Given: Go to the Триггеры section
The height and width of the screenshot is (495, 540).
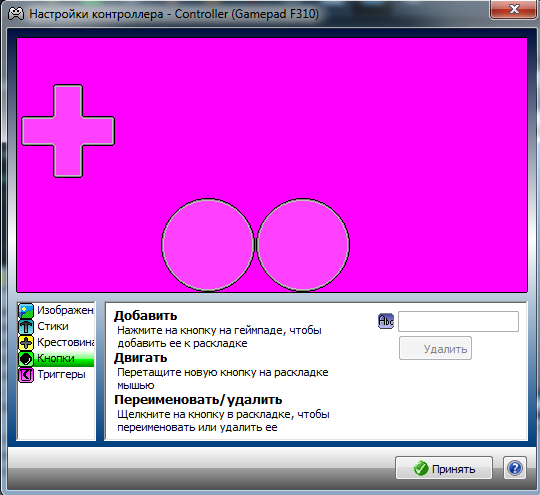Looking at the screenshot, I should (x=56, y=375).
